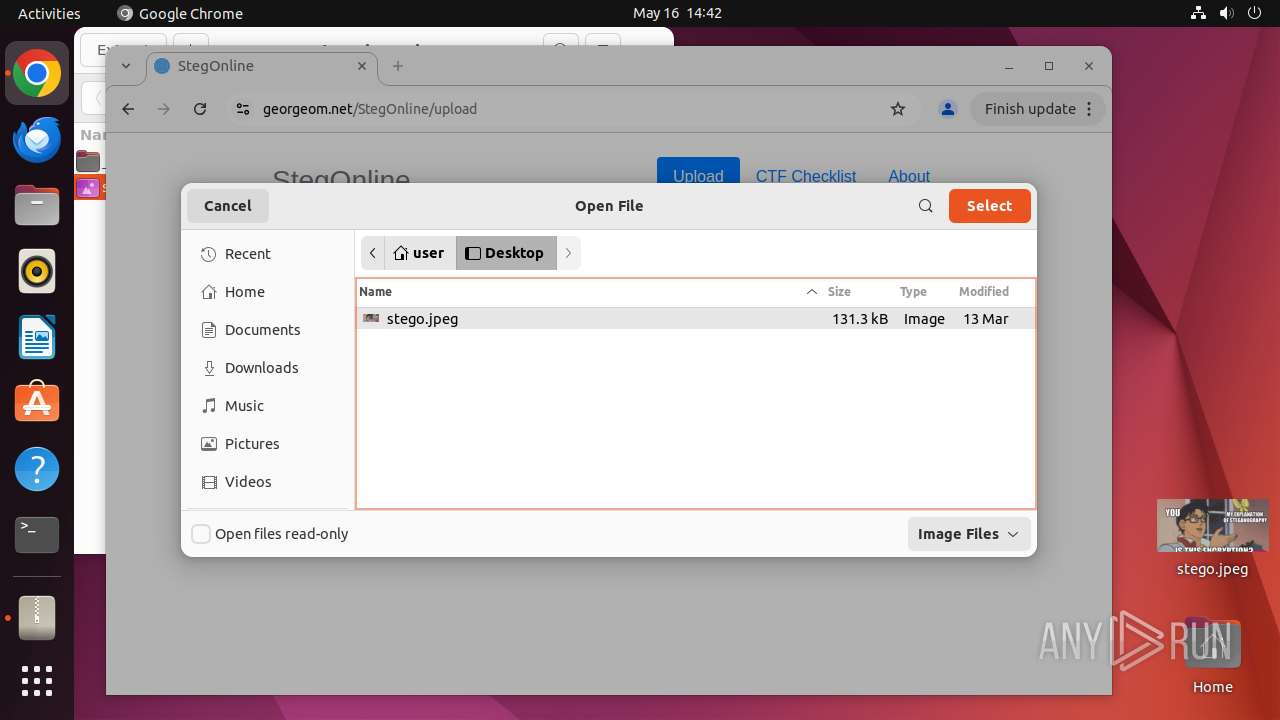This screenshot has height=720, width=1280.
Task: Open Music in the sidebar
Action: [x=268, y=406]
